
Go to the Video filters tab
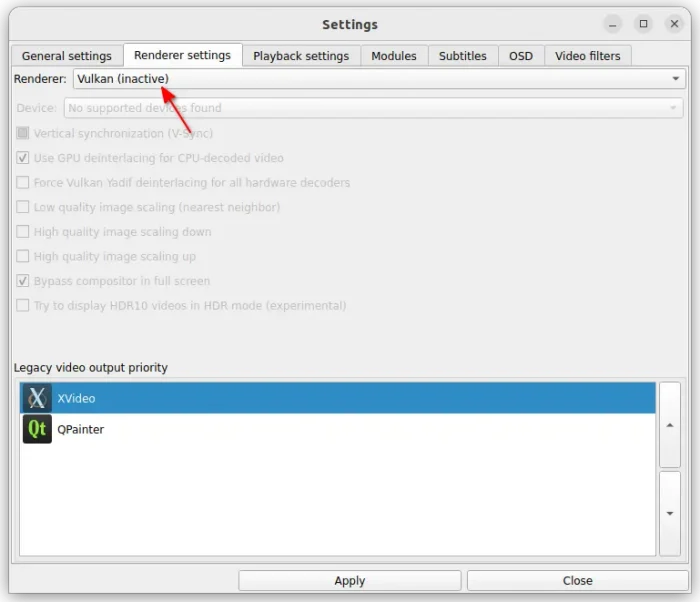589,56
